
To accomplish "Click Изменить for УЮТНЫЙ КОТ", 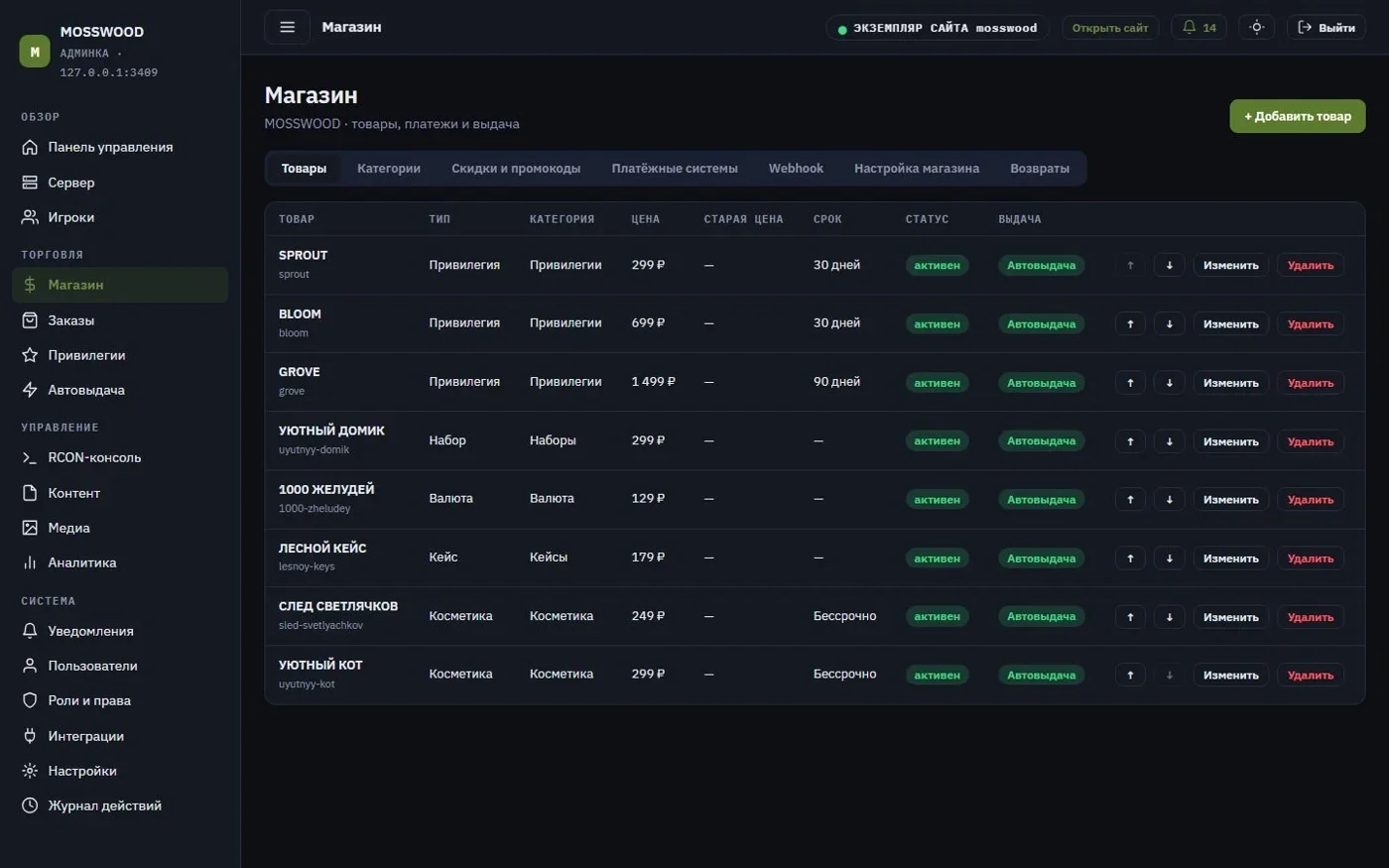I will 1230,676.
